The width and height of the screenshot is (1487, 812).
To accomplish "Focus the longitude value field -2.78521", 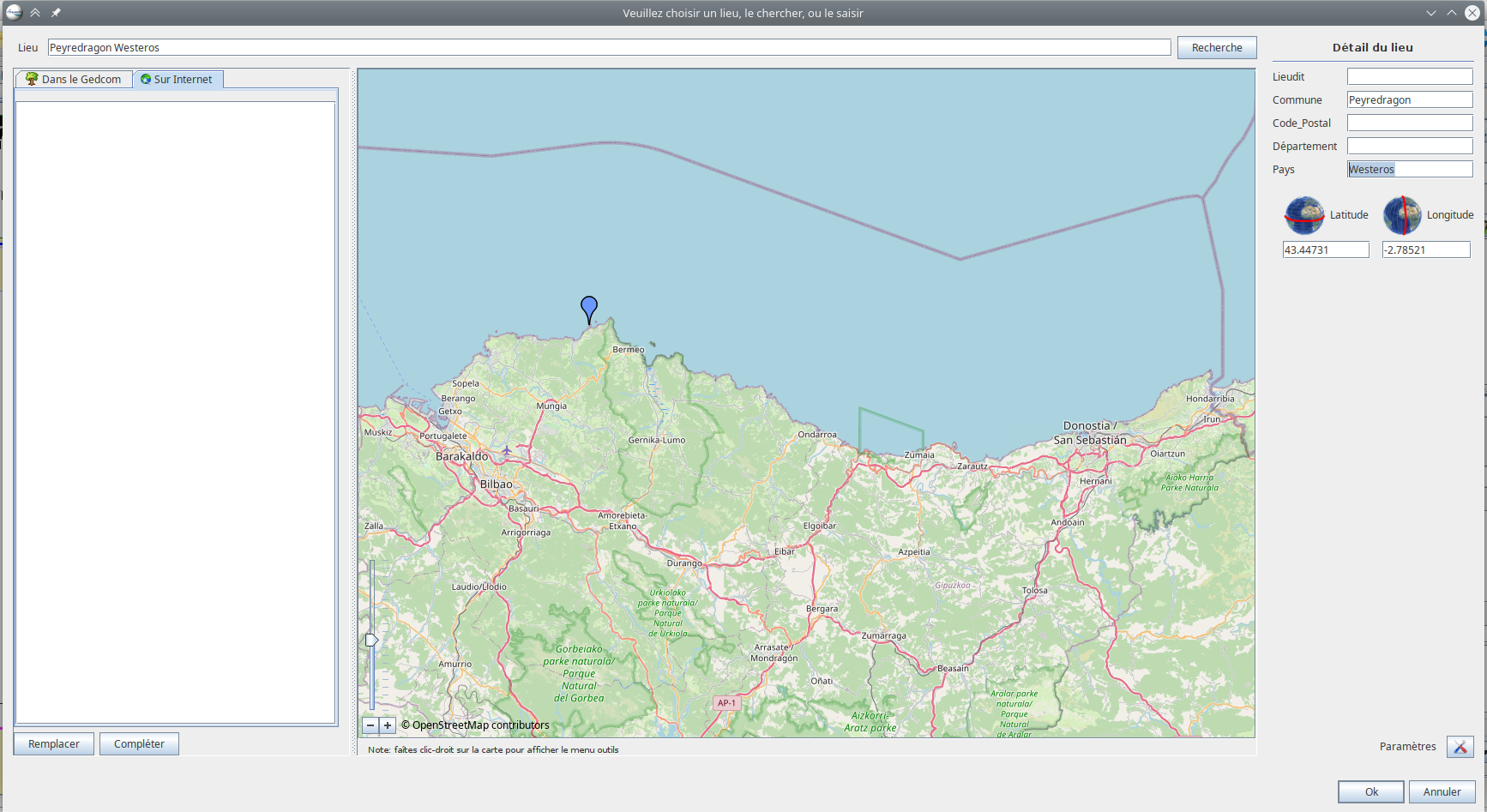I will pyautogui.click(x=1426, y=250).
